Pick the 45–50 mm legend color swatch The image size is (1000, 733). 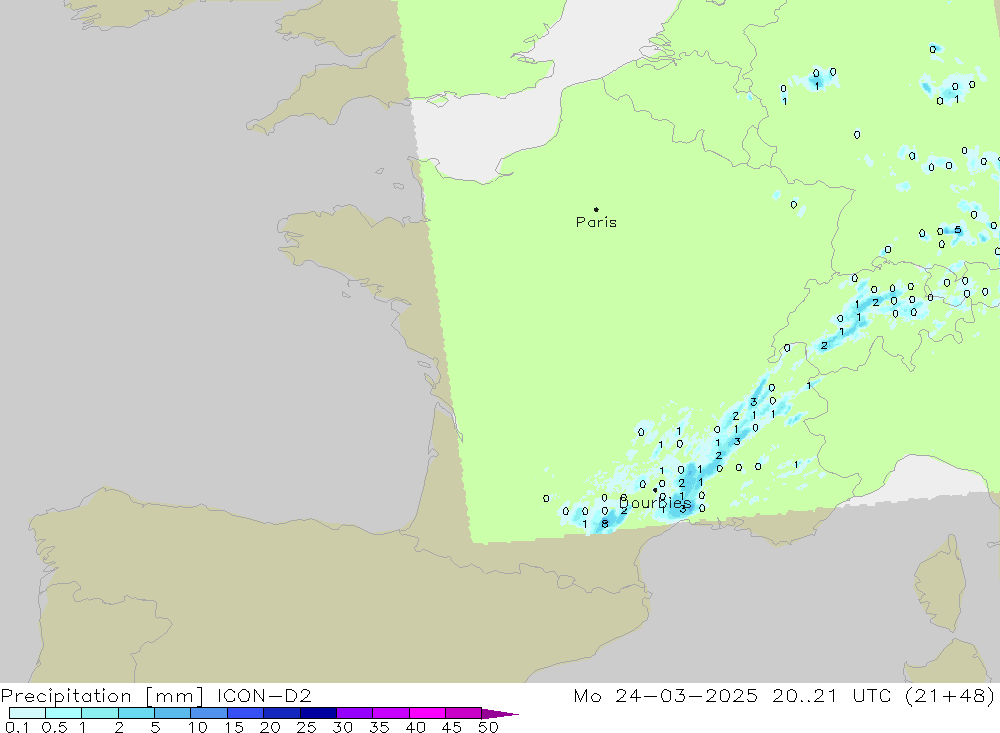[x=464, y=713]
